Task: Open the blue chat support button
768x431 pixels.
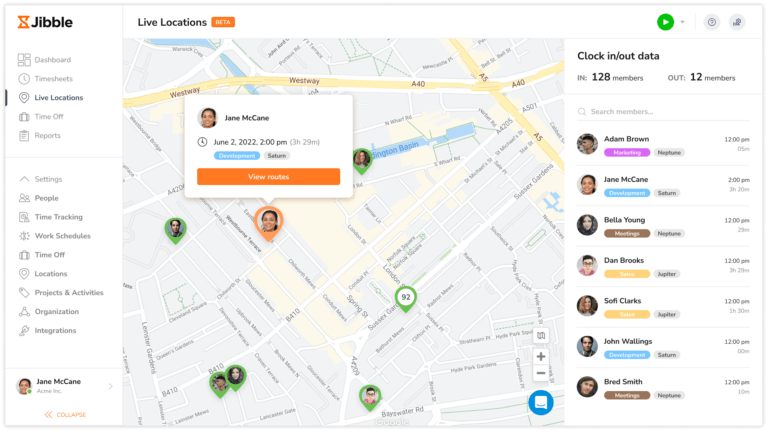Action: click(541, 403)
